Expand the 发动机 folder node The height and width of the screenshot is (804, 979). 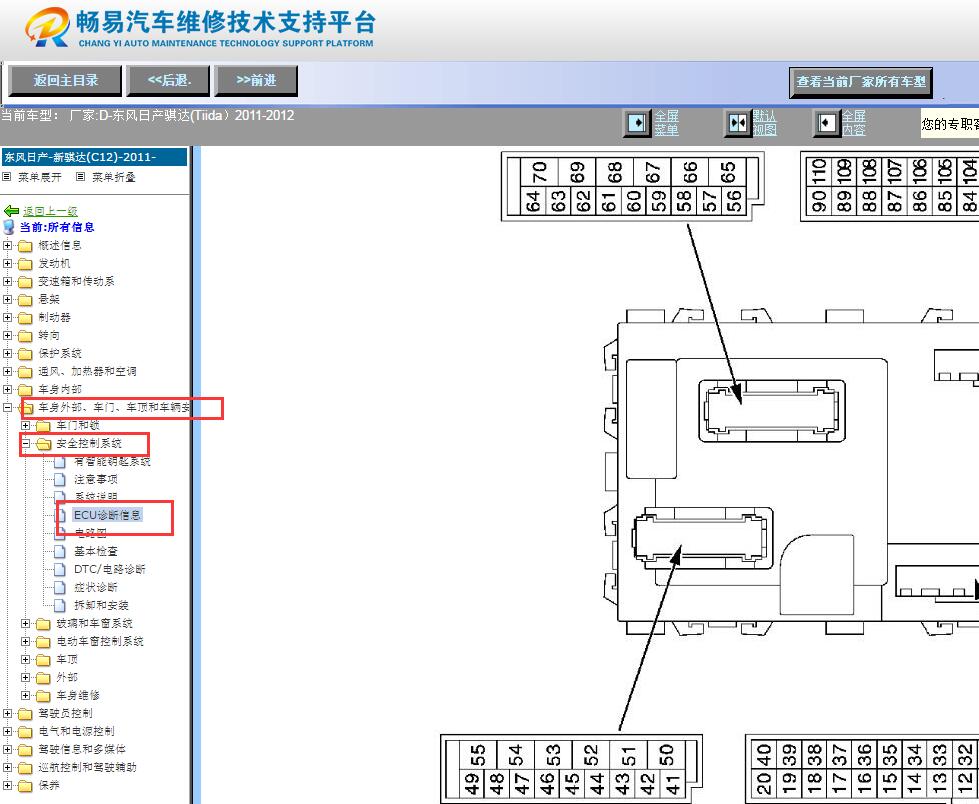coord(7,263)
